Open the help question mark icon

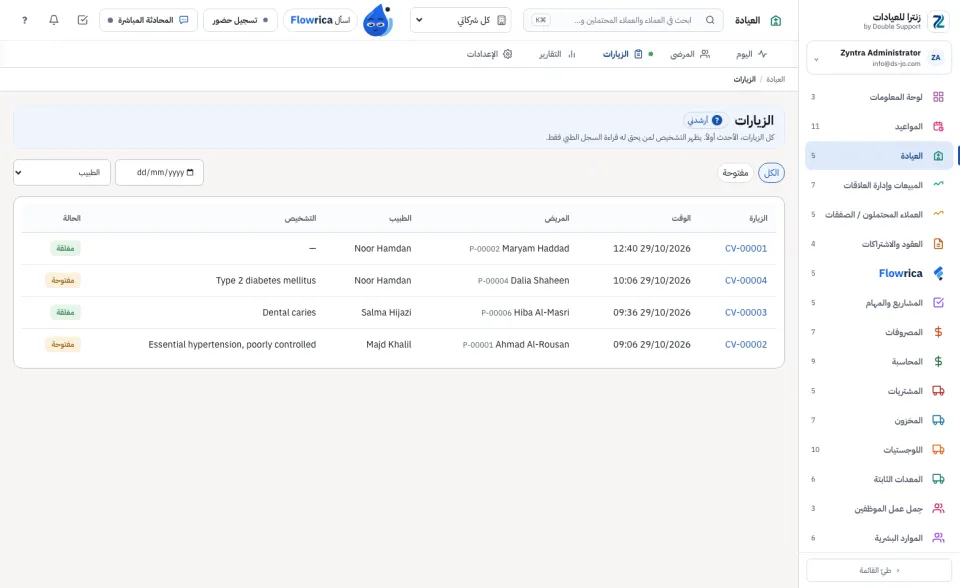click(24, 20)
